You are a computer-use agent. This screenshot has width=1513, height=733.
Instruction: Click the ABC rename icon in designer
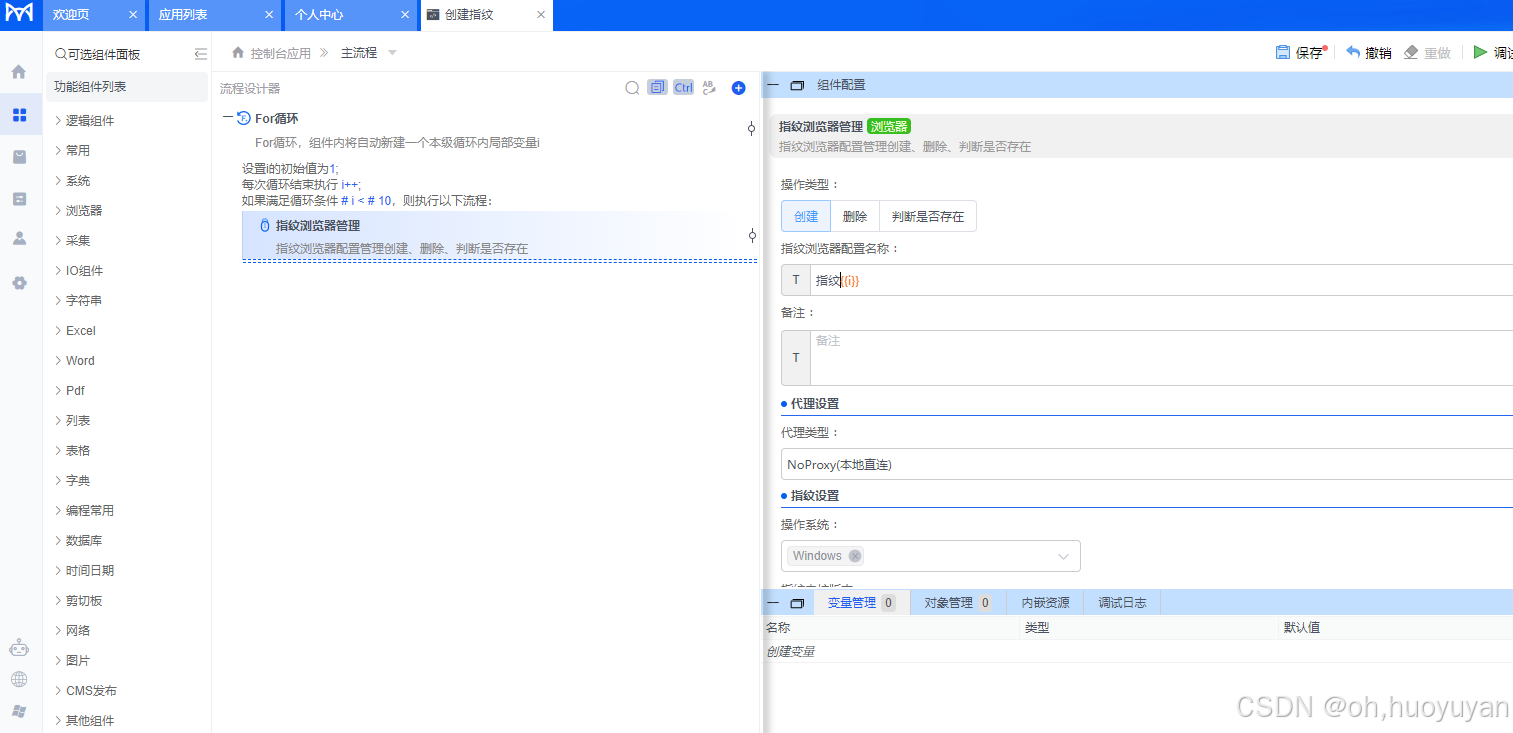709,88
